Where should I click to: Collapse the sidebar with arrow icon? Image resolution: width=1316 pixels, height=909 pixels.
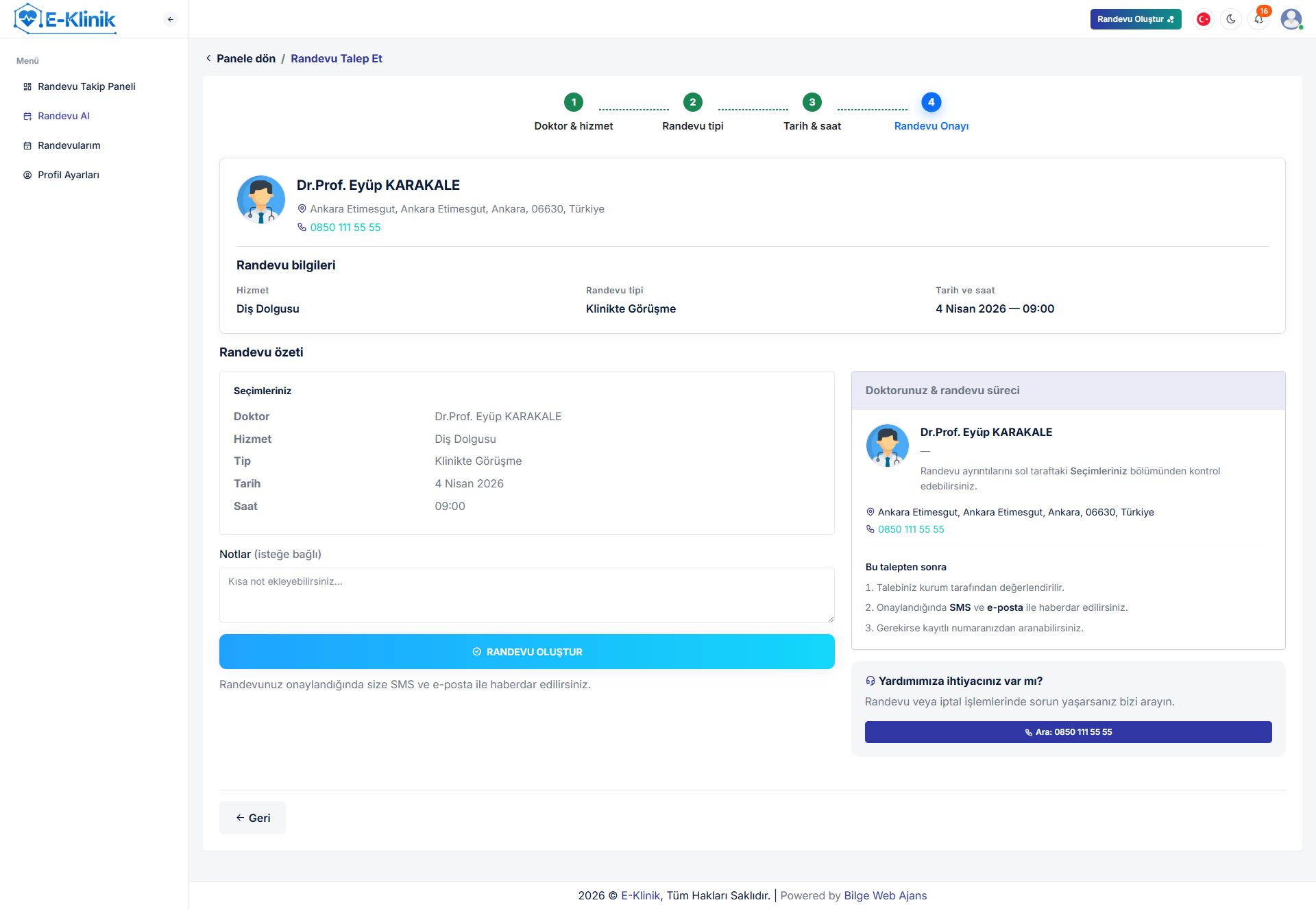(171, 19)
